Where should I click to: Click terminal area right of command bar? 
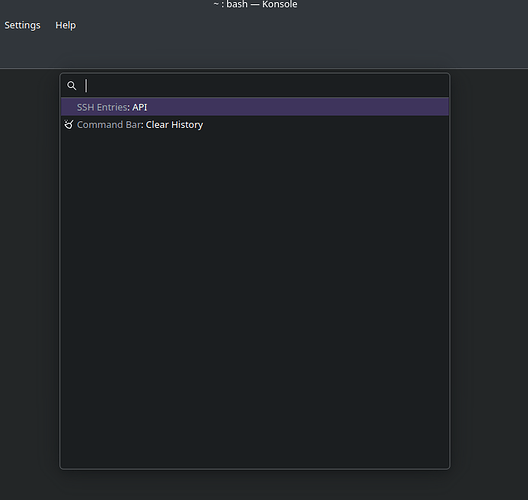click(489, 269)
